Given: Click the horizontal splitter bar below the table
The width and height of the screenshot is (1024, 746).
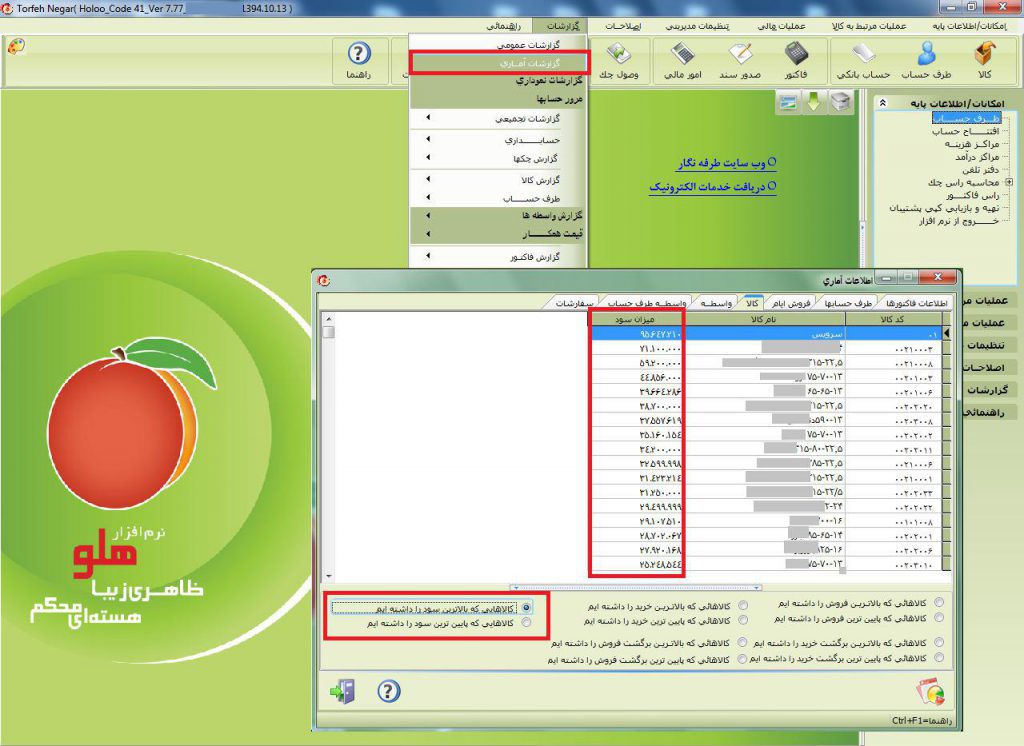Looking at the screenshot, I should [635, 587].
